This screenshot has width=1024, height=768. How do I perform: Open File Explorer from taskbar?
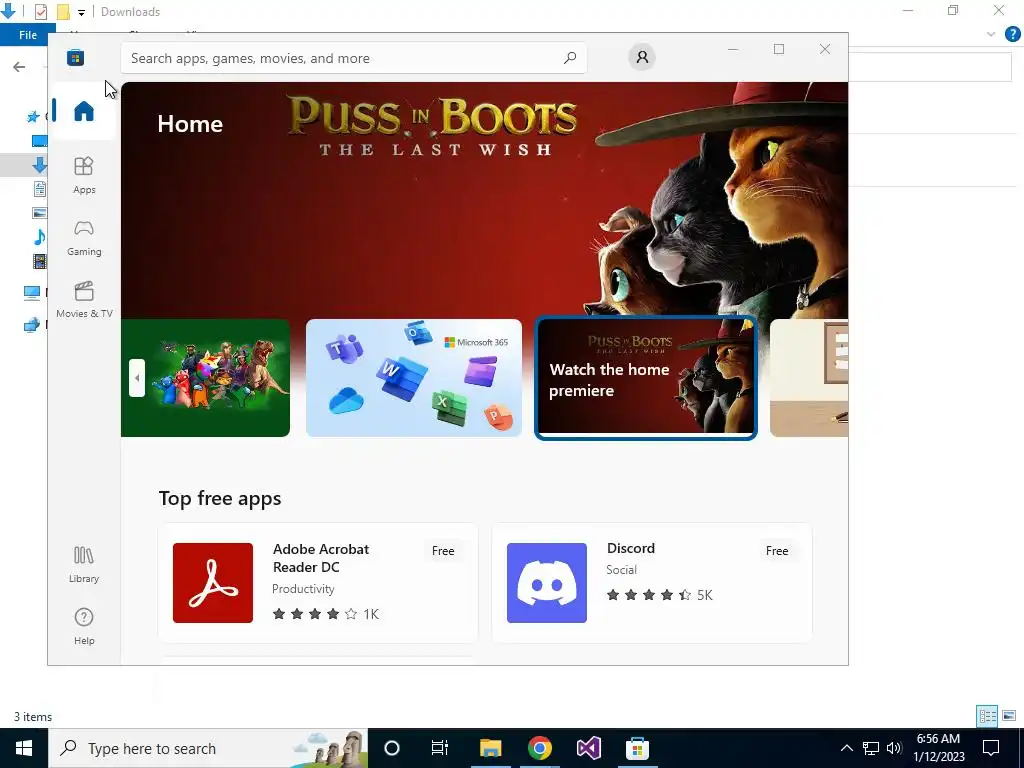(x=490, y=748)
